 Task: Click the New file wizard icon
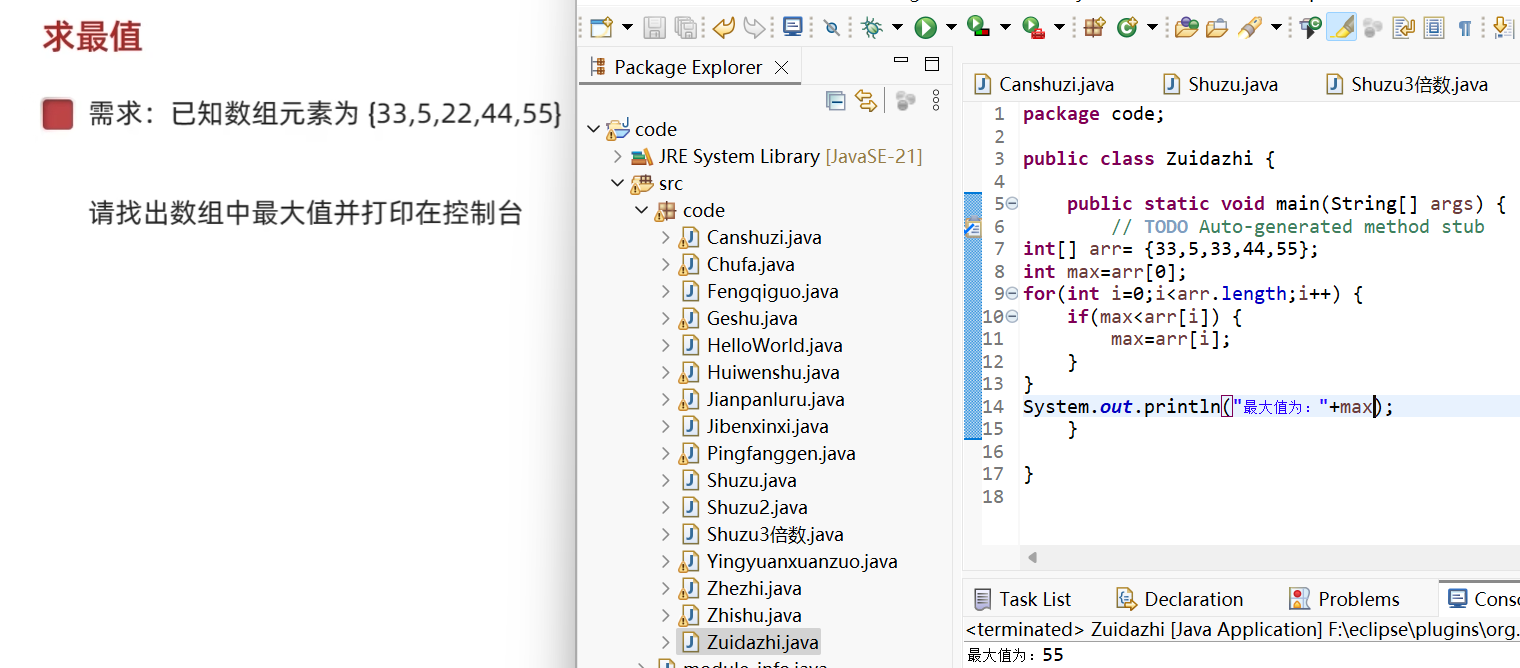point(600,28)
